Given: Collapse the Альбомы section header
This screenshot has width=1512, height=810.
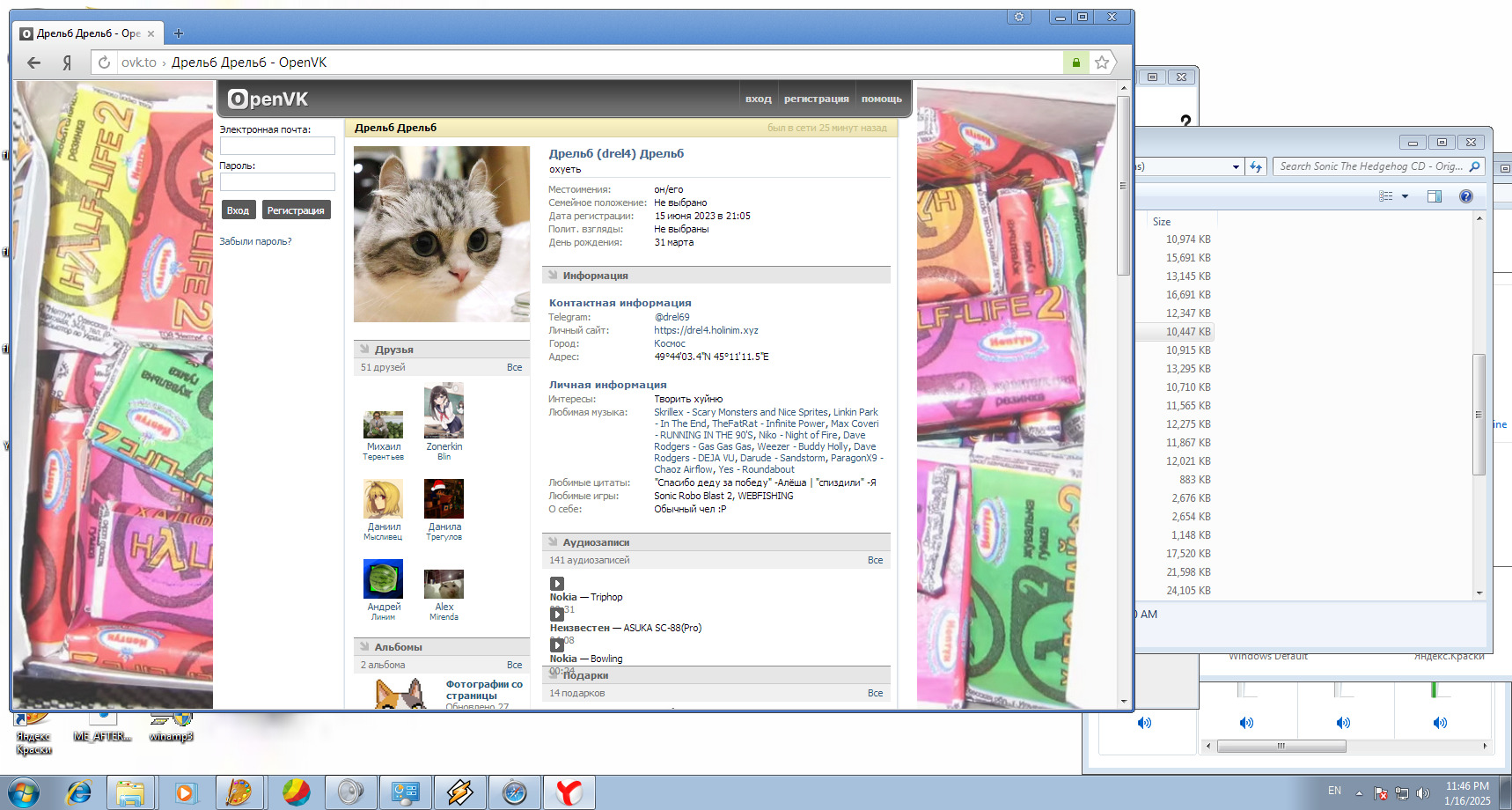Looking at the screenshot, I should pos(442,647).
